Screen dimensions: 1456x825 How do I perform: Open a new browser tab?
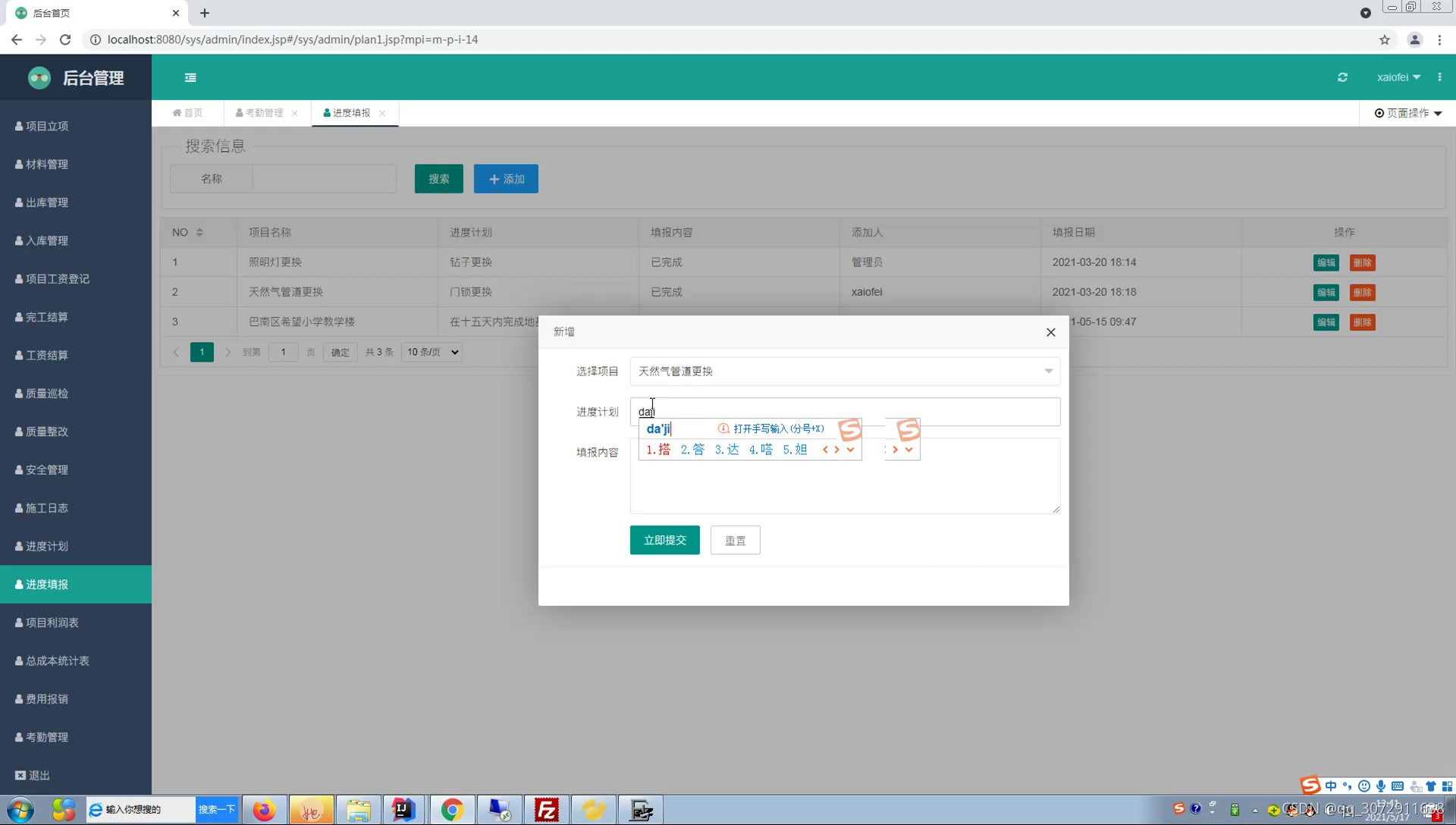204,13
